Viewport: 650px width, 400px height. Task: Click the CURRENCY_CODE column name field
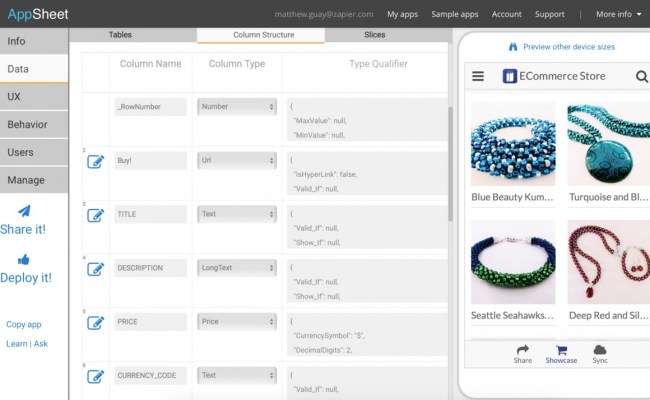coord(150,375)
